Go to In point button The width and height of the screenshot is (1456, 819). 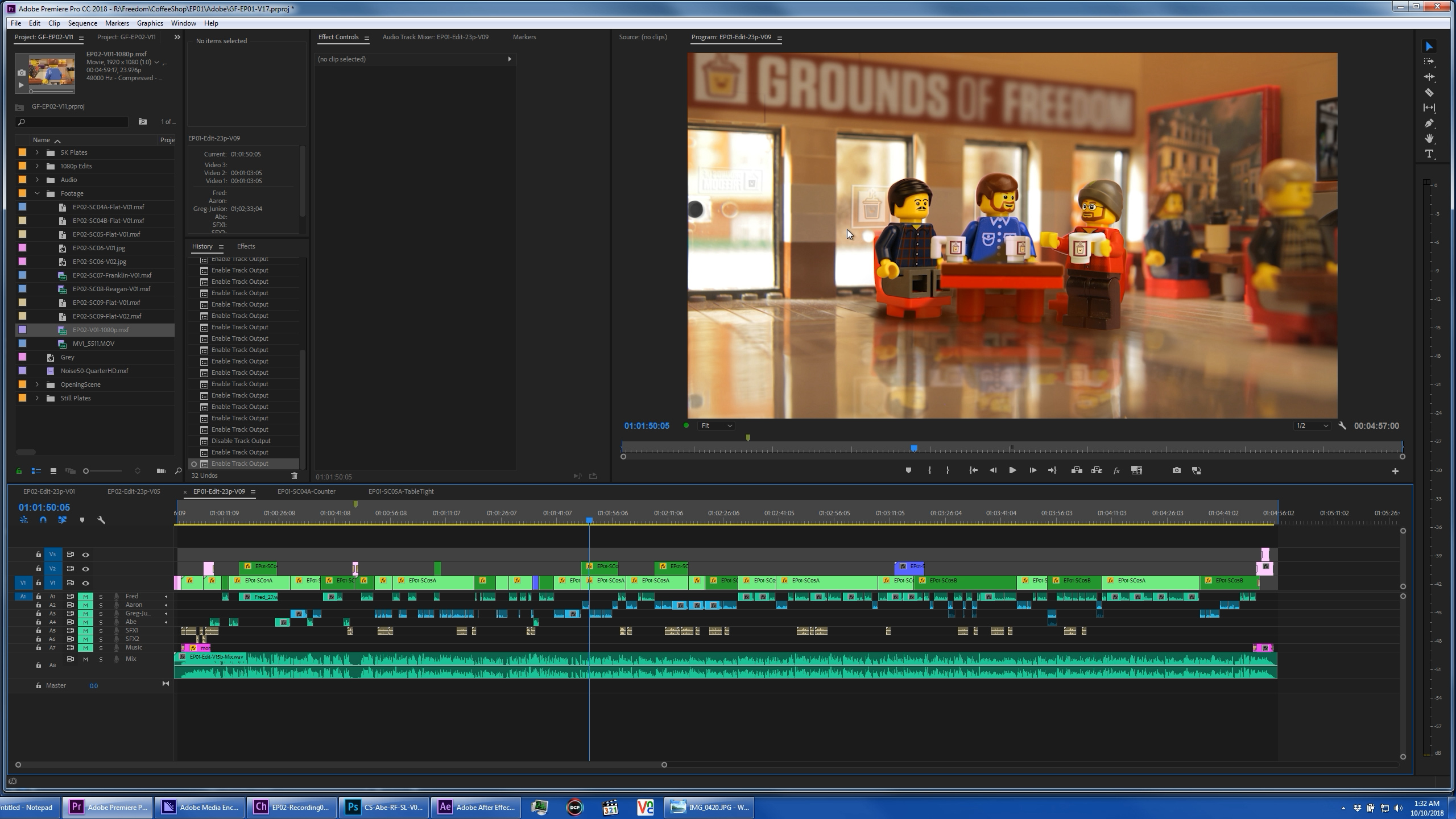(973, 470)
